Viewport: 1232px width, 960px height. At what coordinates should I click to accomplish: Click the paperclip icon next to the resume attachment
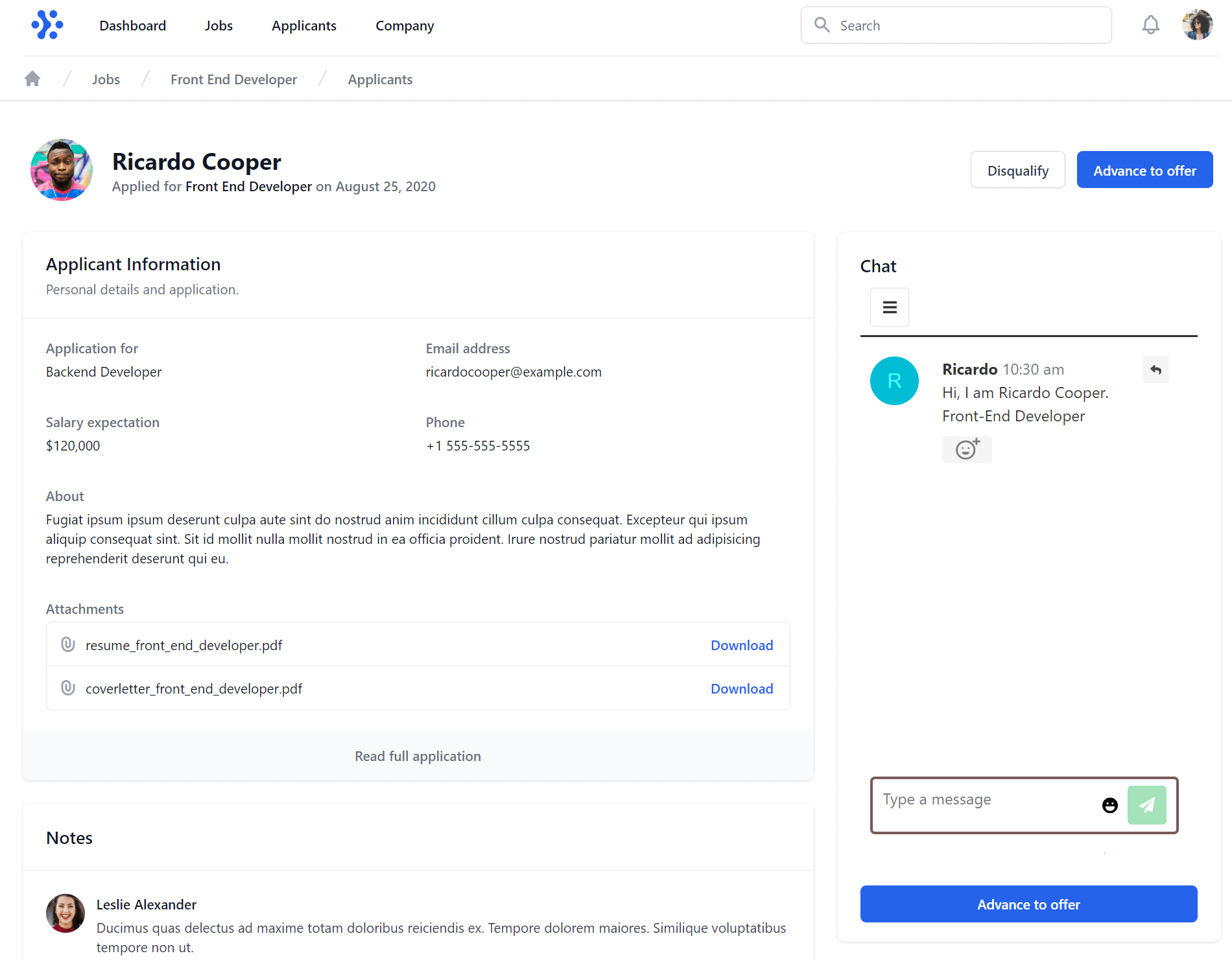(67, 644)
